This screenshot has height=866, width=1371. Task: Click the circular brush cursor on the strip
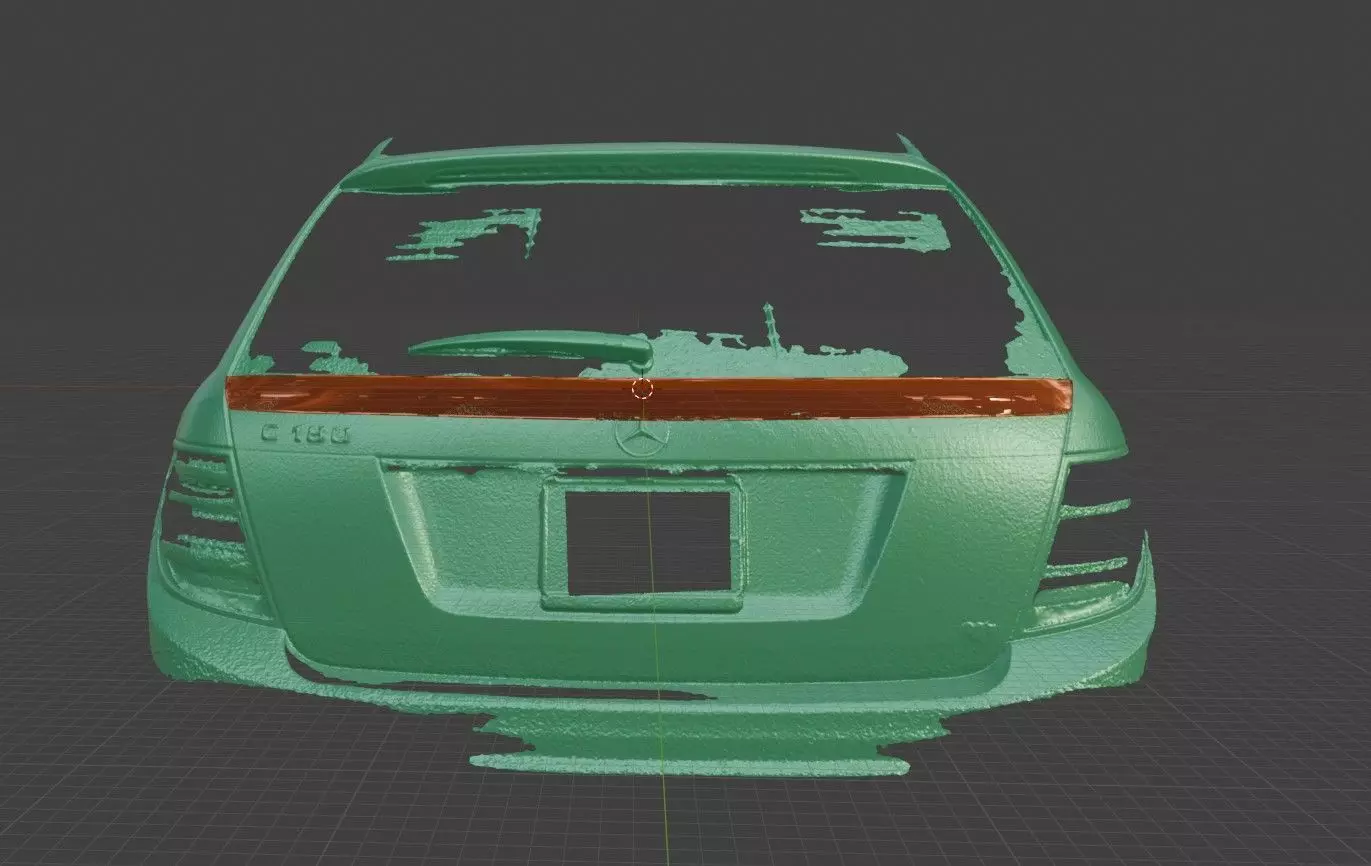(643, 388)
